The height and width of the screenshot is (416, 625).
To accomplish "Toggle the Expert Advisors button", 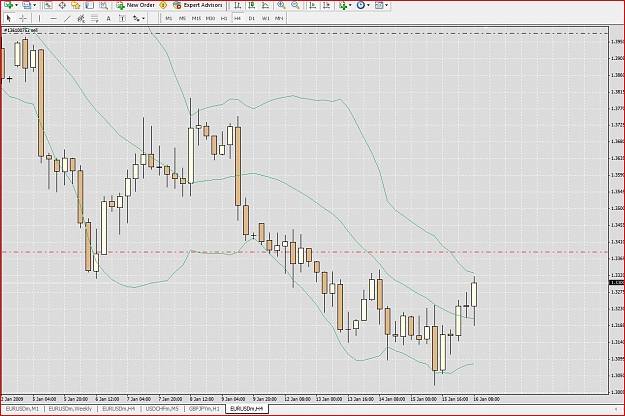I will click(198, 5).
